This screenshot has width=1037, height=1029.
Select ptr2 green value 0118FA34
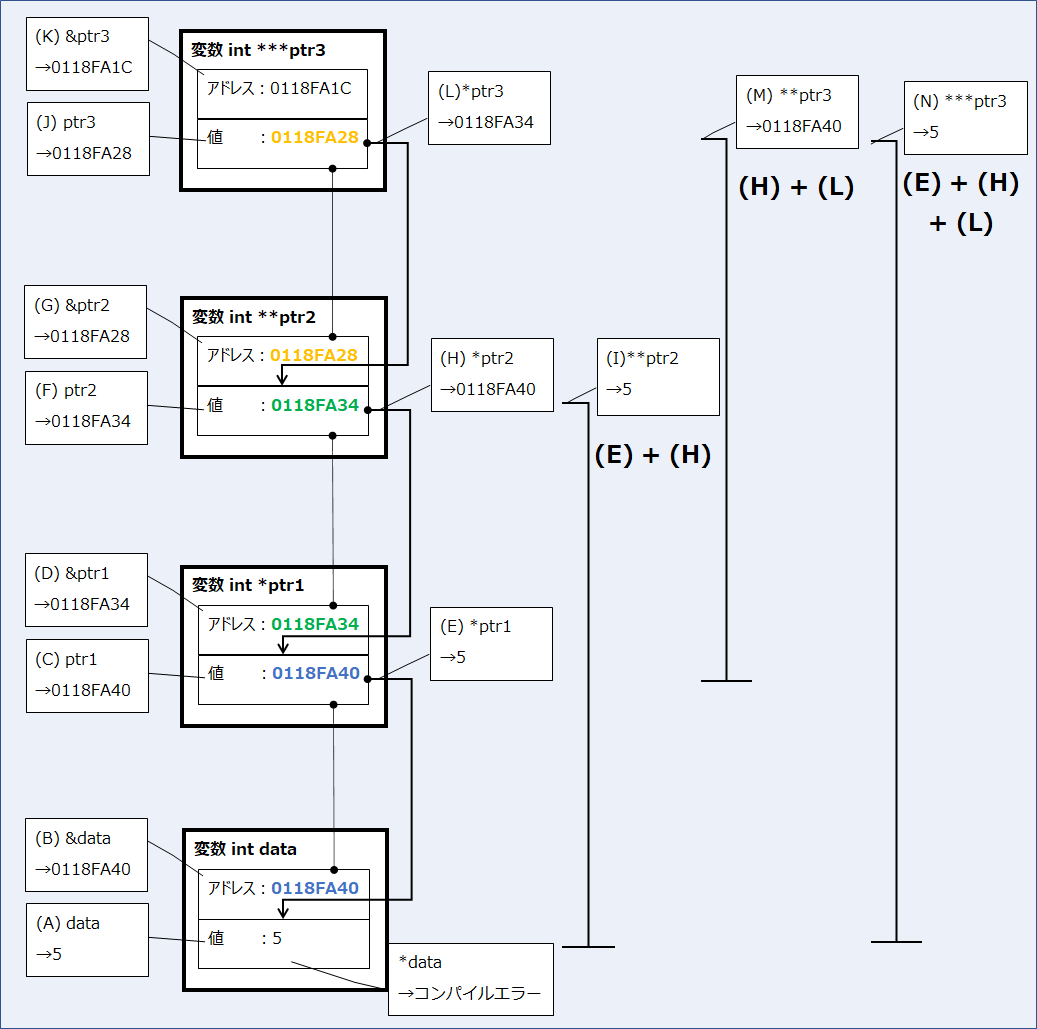(x=315, y=405)
